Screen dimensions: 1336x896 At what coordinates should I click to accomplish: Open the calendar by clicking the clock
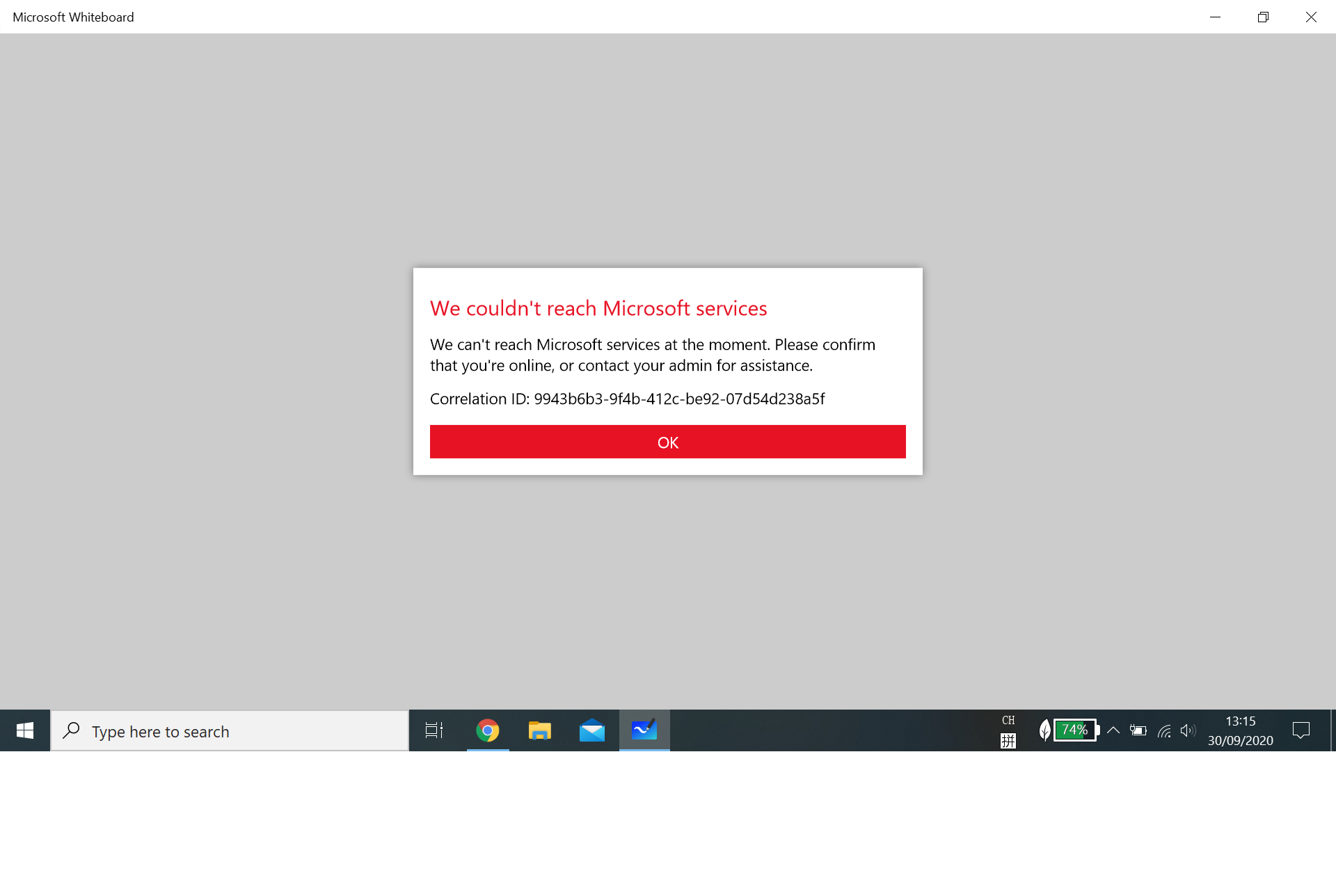[1240, 730]
